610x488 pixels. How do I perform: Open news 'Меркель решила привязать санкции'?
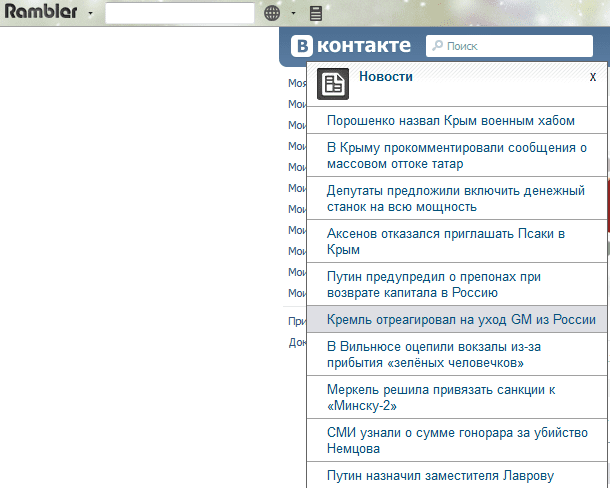pyautogui.click(x=457, y=397)
